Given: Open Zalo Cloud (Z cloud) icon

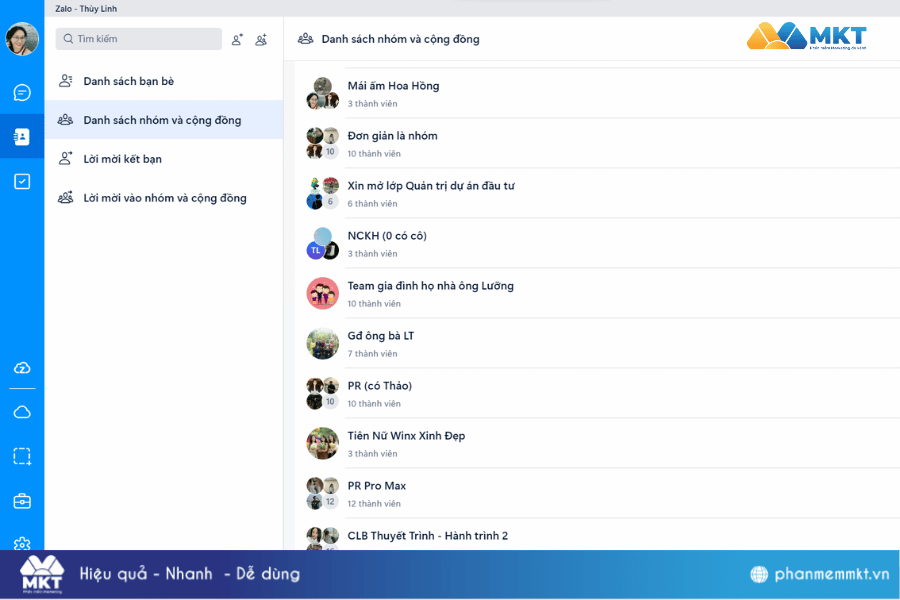Looking at the screenshot, I should click(22, 368).
